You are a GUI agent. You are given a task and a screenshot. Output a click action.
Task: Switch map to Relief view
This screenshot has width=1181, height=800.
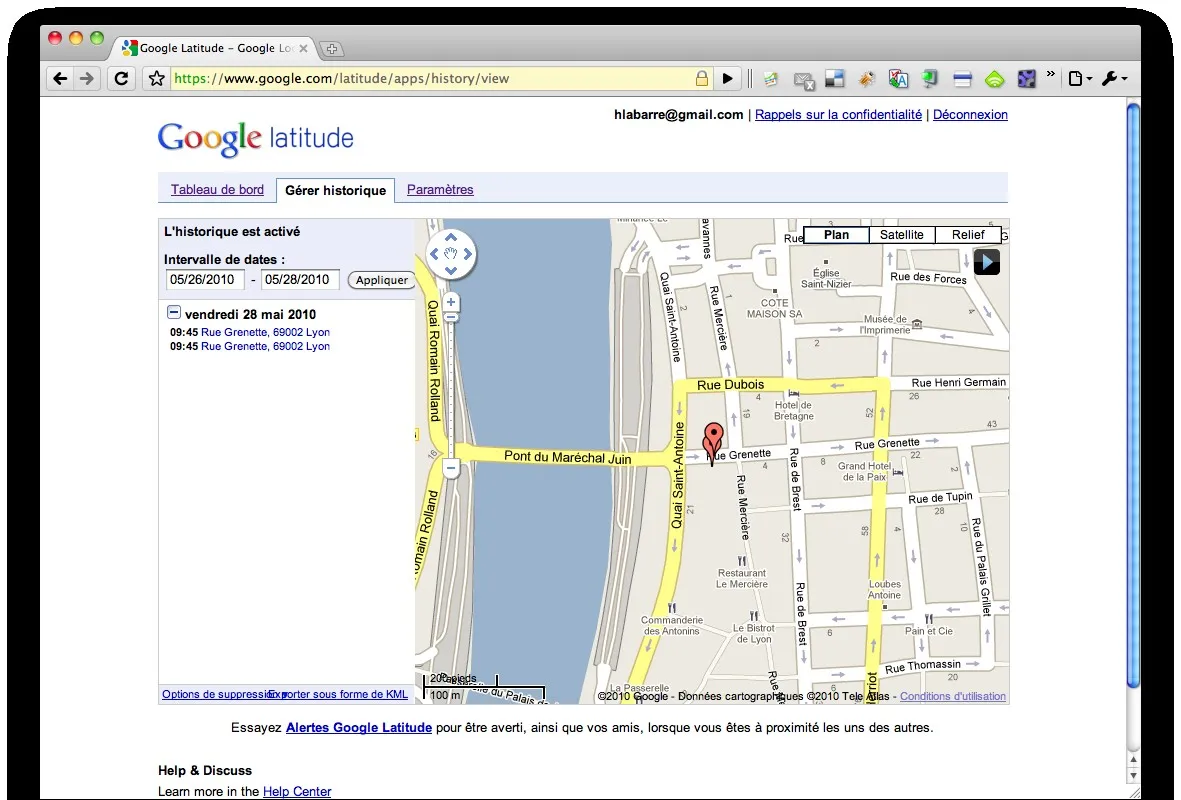coord(968,235)
